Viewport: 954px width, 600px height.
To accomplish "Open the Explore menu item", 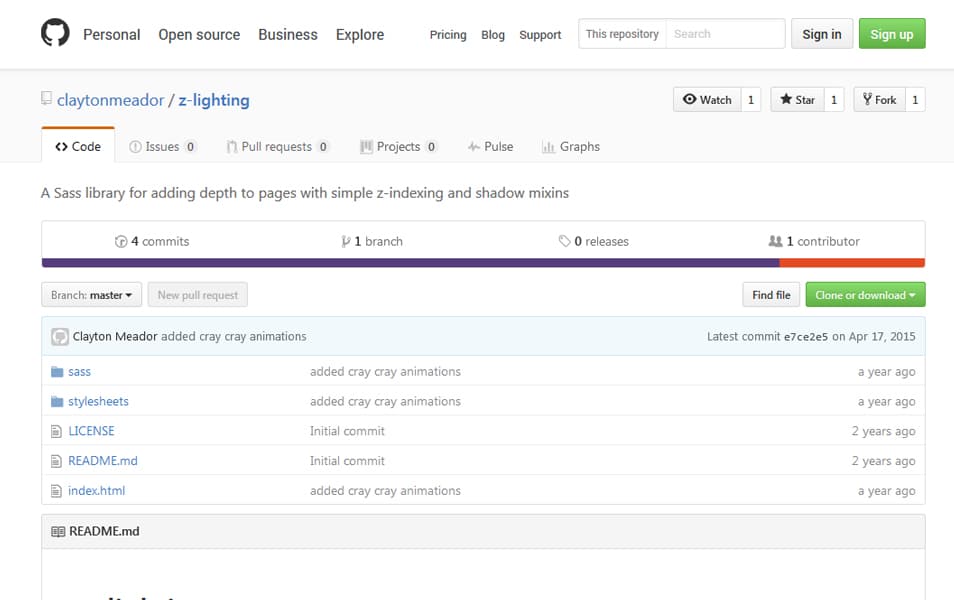I will pyautogui.click(x=360, y=35).
